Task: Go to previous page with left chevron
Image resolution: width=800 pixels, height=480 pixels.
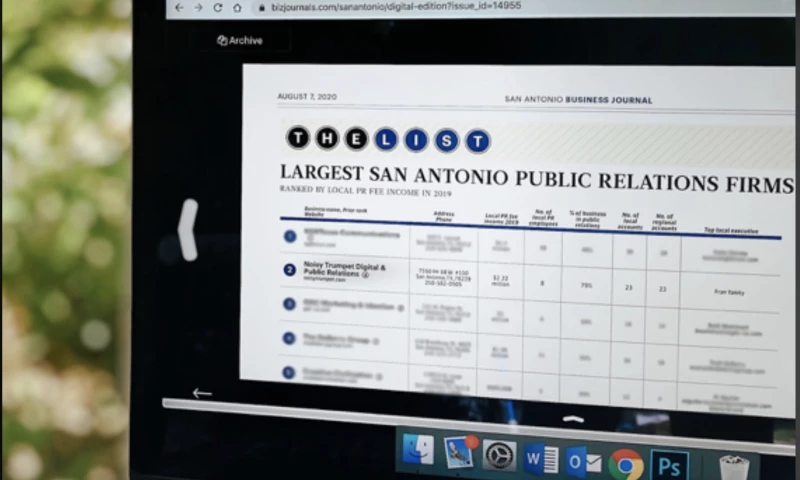Action: (188, 229)
